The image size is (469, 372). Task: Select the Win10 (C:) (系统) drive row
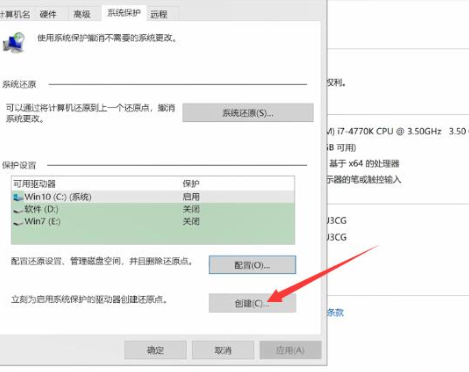(153, 197)
